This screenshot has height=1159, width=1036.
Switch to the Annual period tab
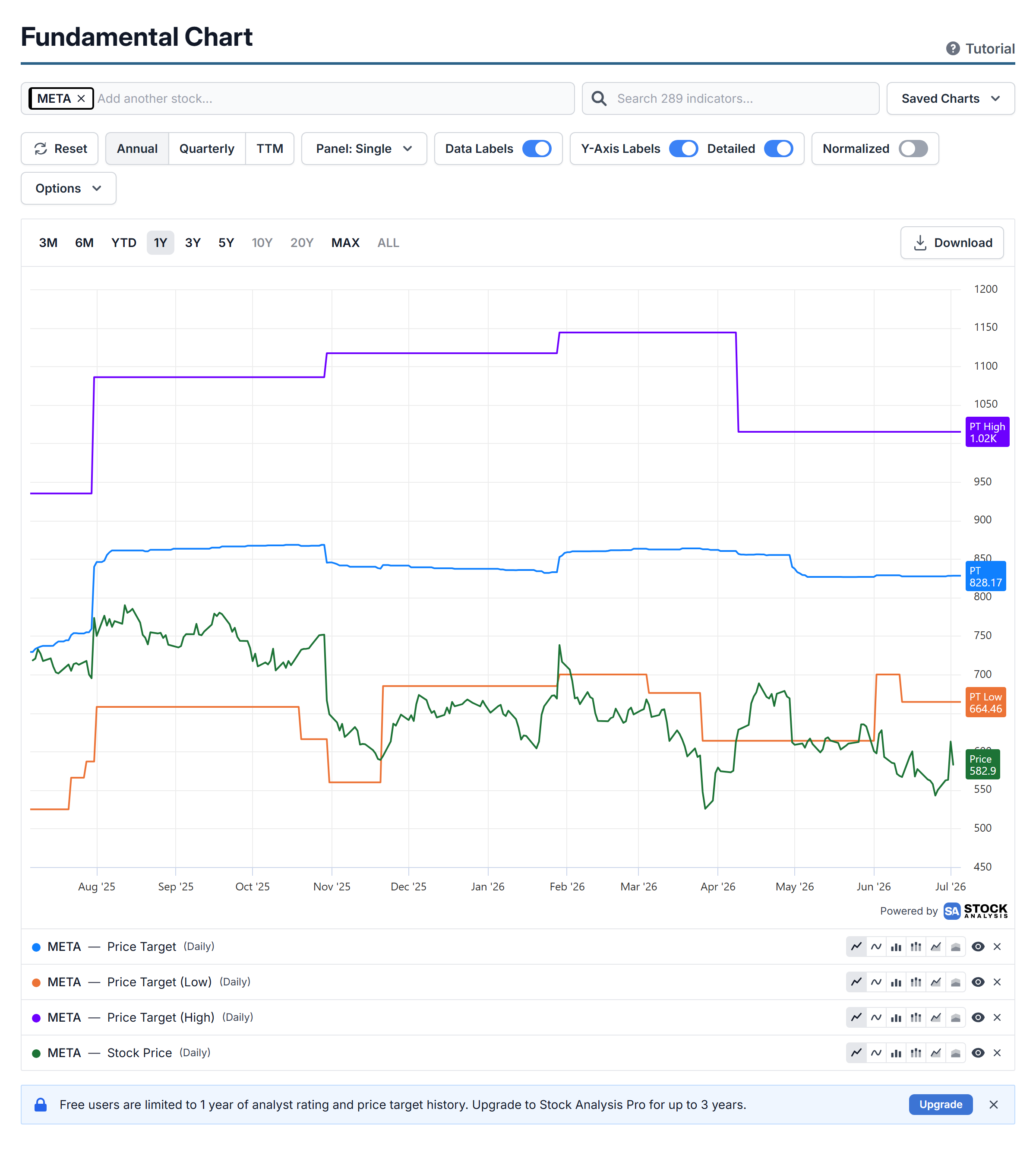click(x=137, y=149)
